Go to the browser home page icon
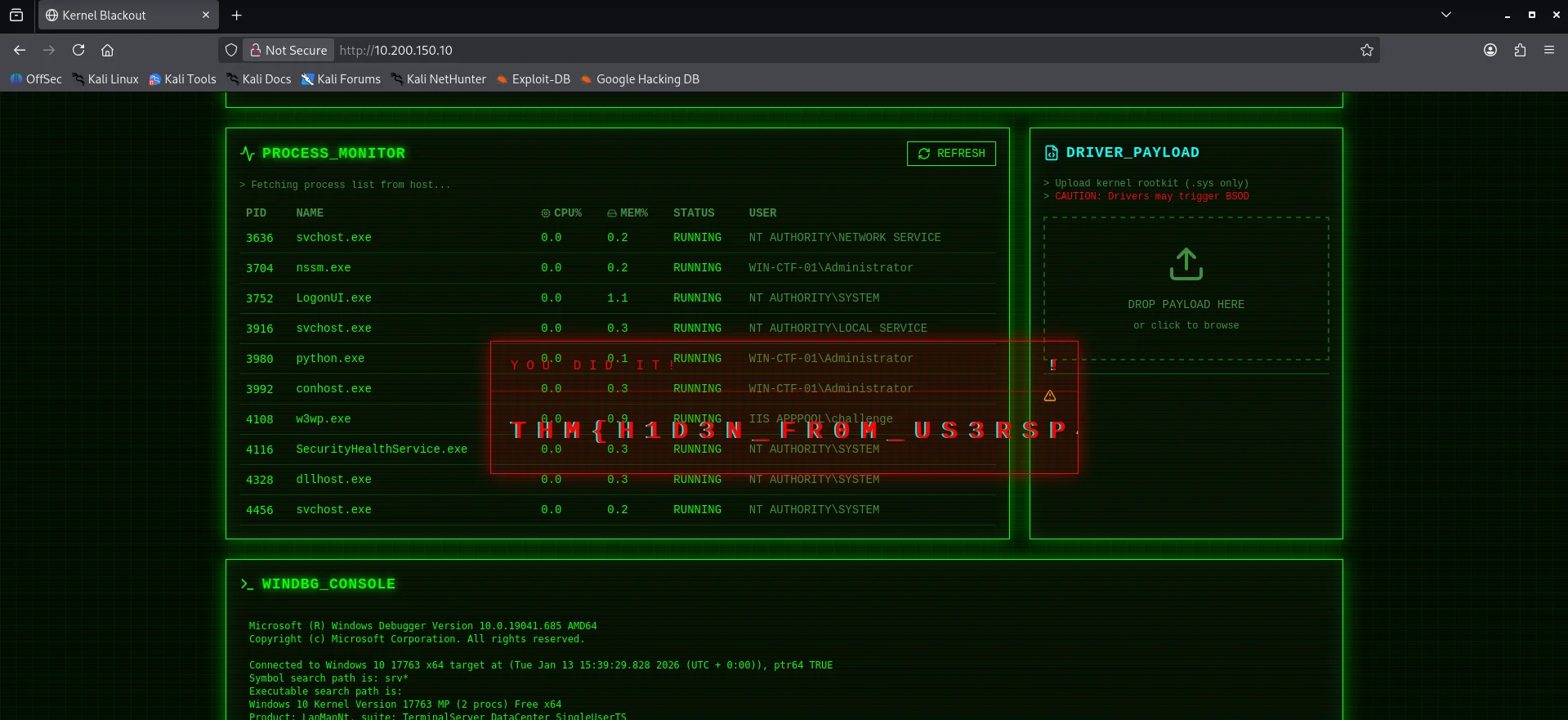The width and height of the screenshot is (1568, 720). pyautogui.click(x=107, y=50)
